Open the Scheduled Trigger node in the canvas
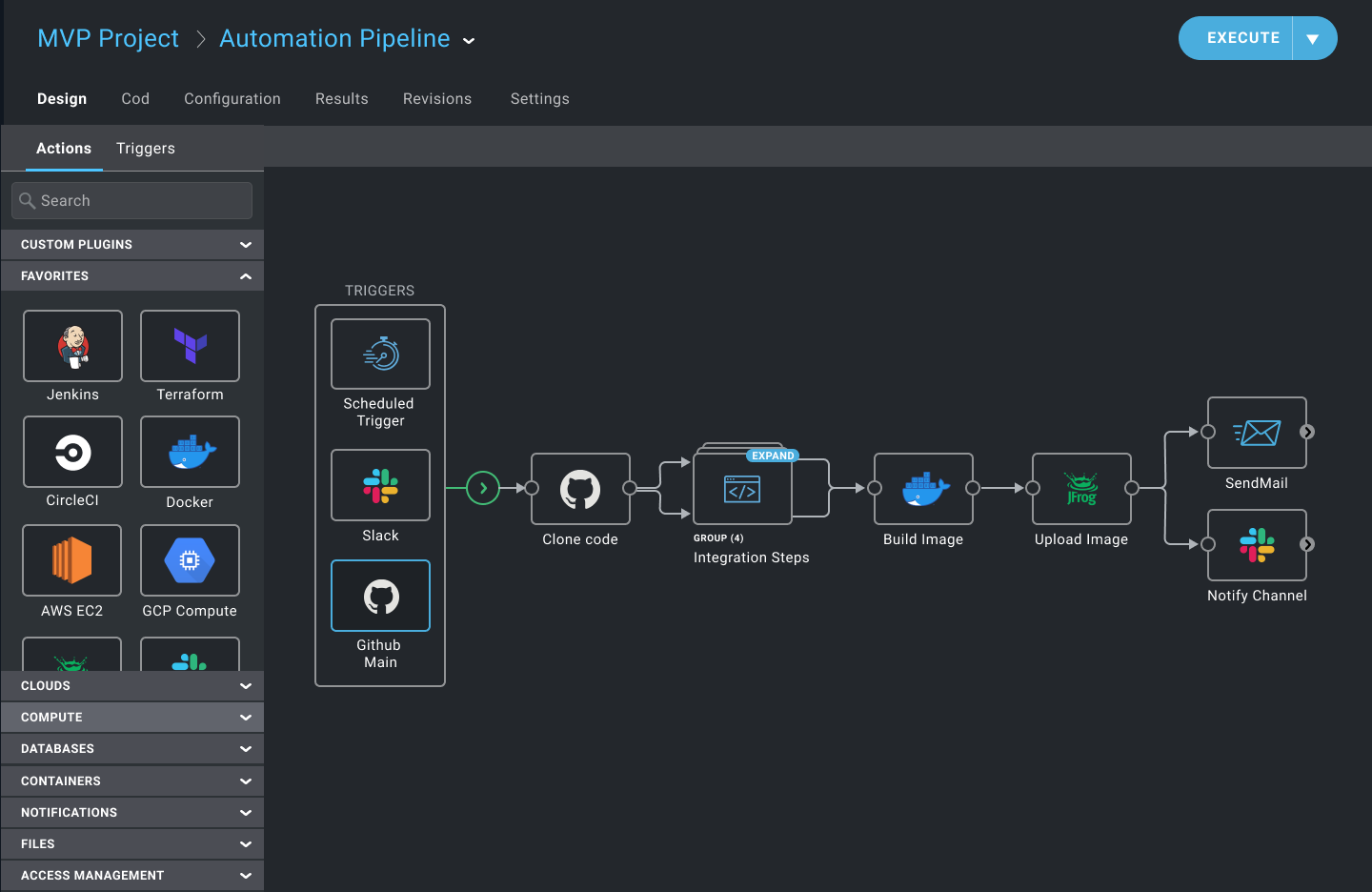1372x892 pixels. (x=380, y=354)
